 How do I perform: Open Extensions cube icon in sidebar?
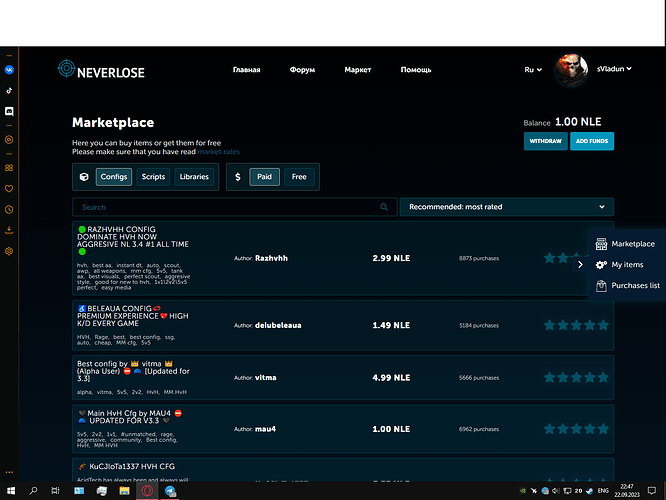coord(9,251)
